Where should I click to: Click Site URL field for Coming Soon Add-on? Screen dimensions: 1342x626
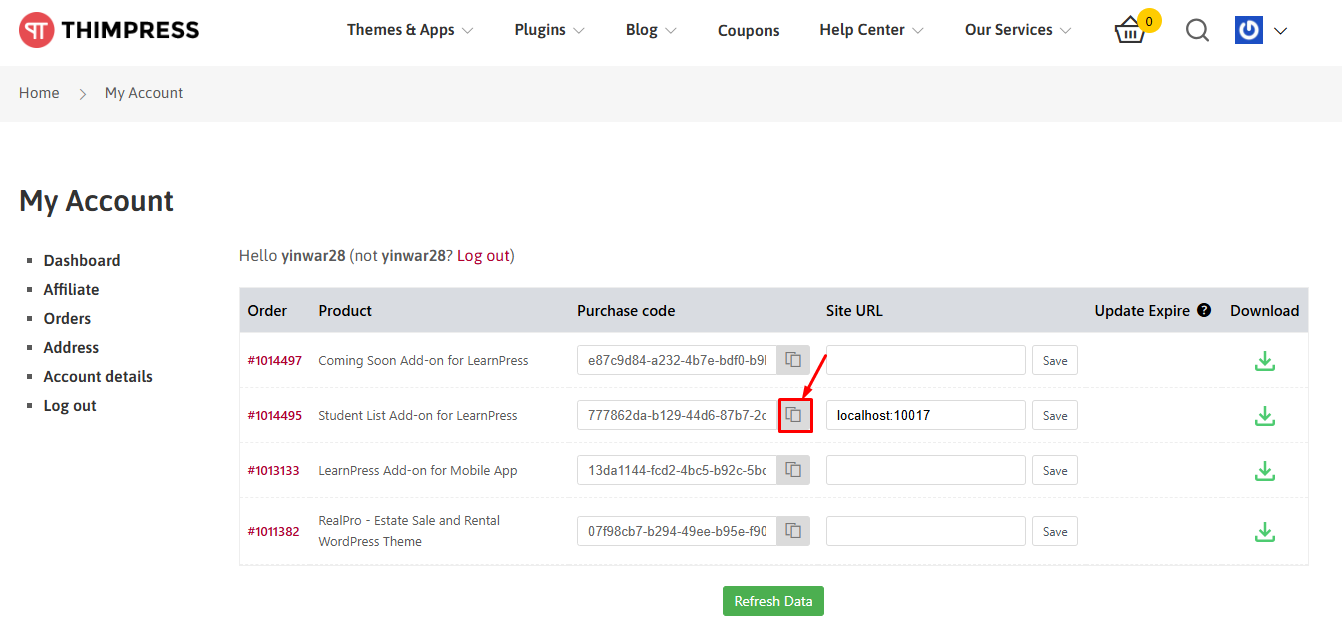coord(926,360)
